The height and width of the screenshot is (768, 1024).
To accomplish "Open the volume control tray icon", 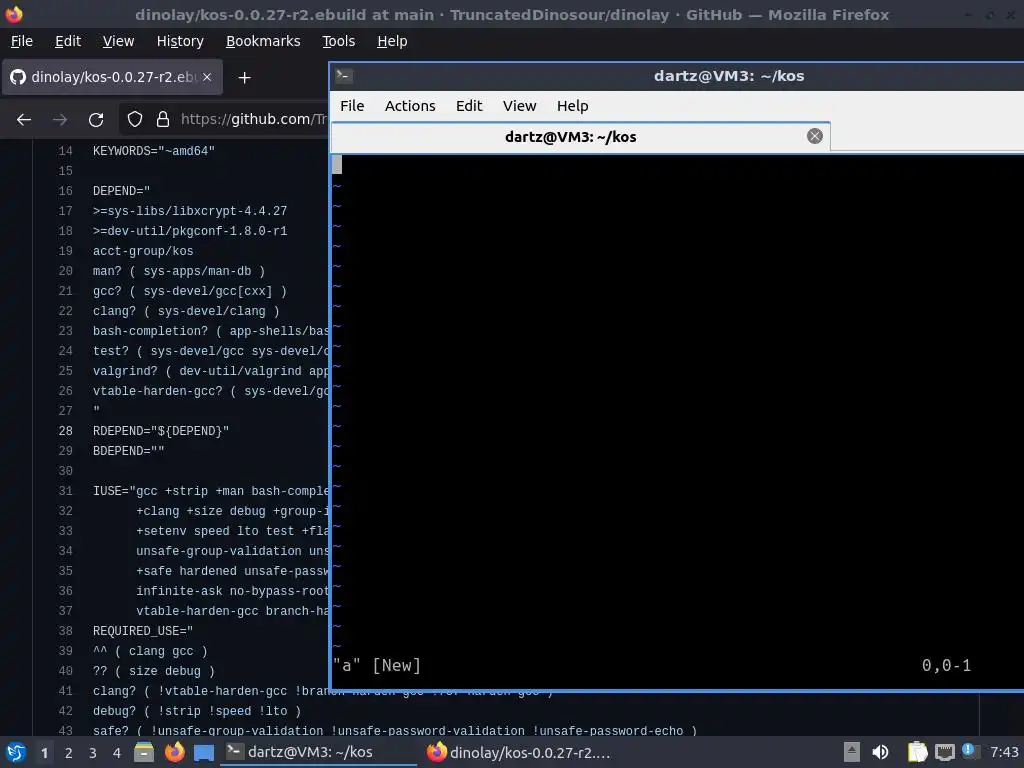I will tap(881, 752).
